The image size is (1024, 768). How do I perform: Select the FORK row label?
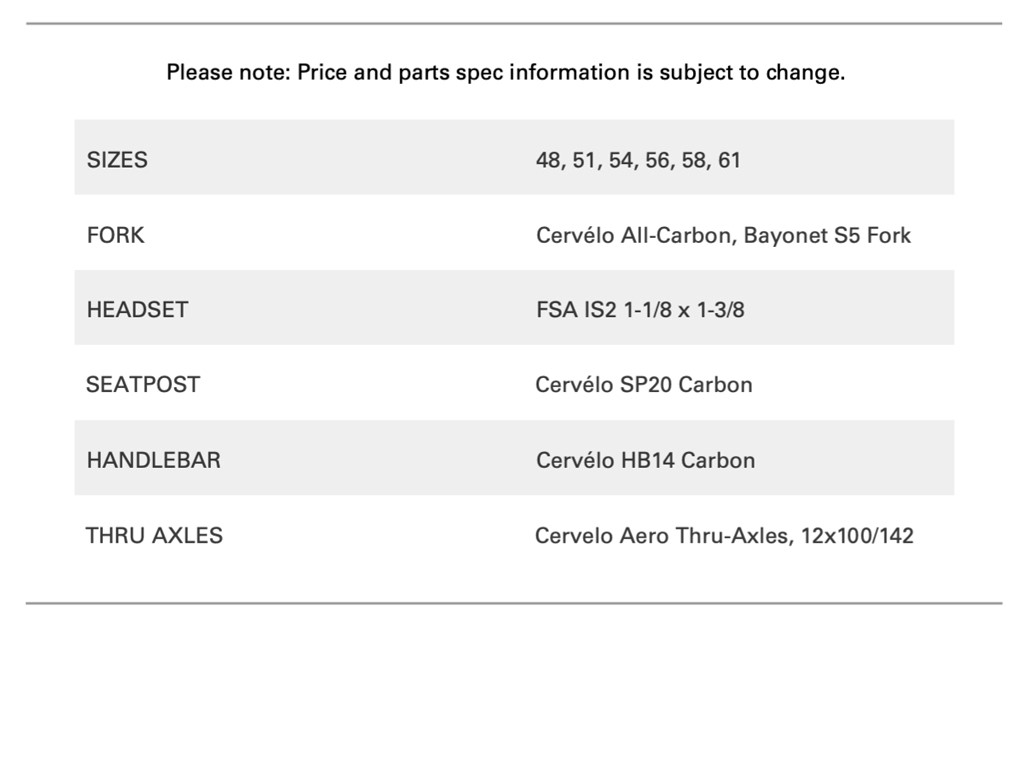tap(115, 235)
